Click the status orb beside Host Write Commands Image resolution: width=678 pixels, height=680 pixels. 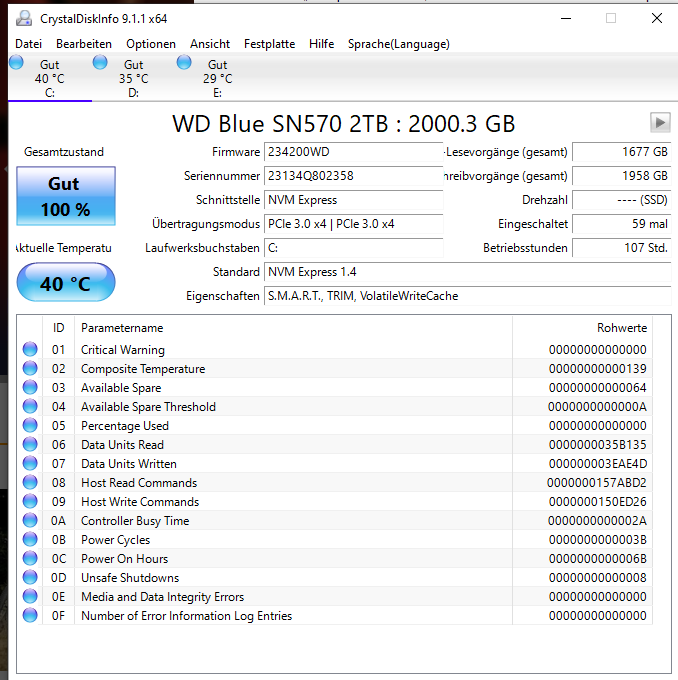(30, 501)
